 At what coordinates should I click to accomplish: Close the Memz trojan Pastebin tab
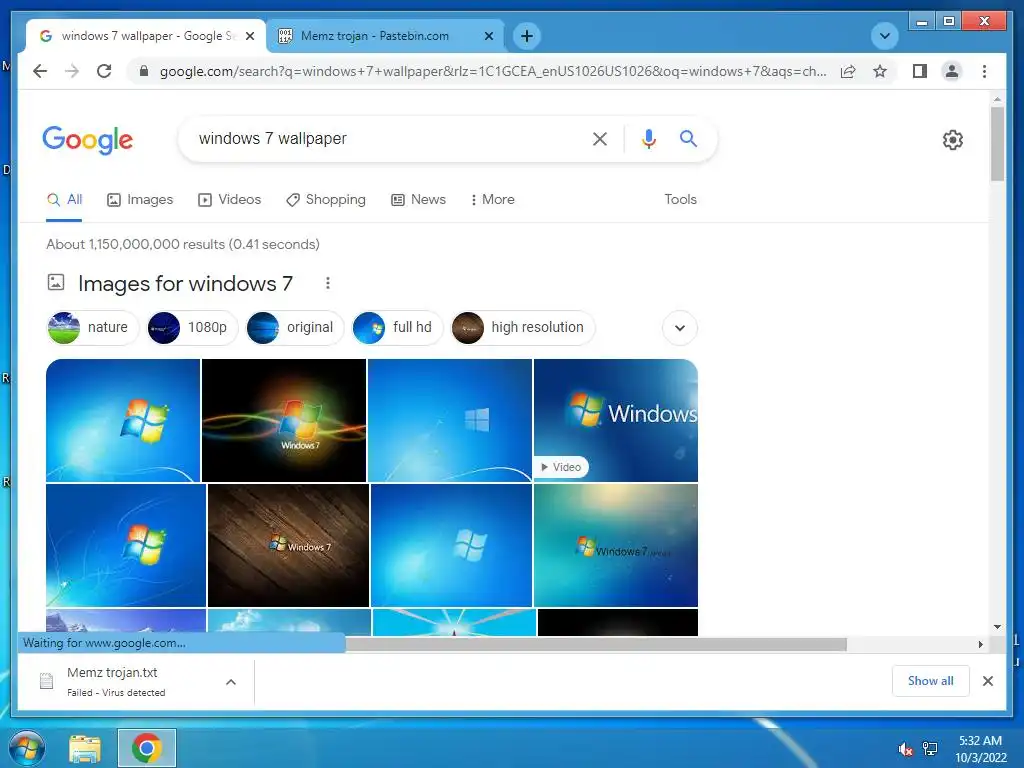488,36
